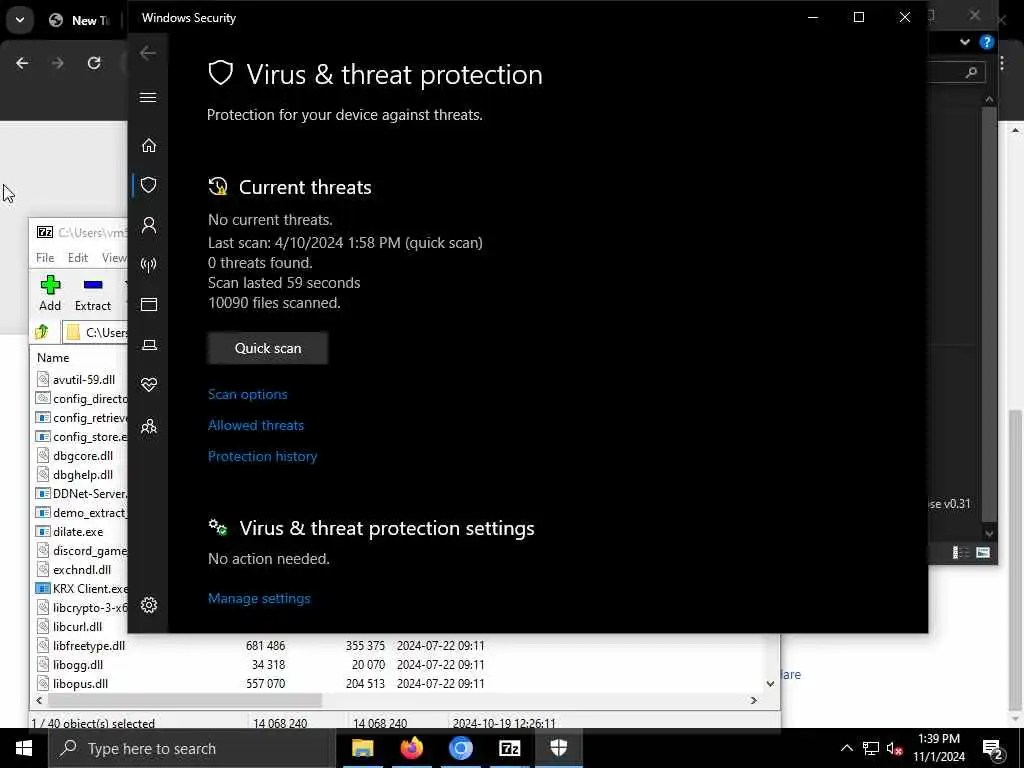Image resolution: width=1024 pixels, height=768 pixels.
Task: Select libfreetype.dll in 7-Zip list
Action: pos(89,646)
